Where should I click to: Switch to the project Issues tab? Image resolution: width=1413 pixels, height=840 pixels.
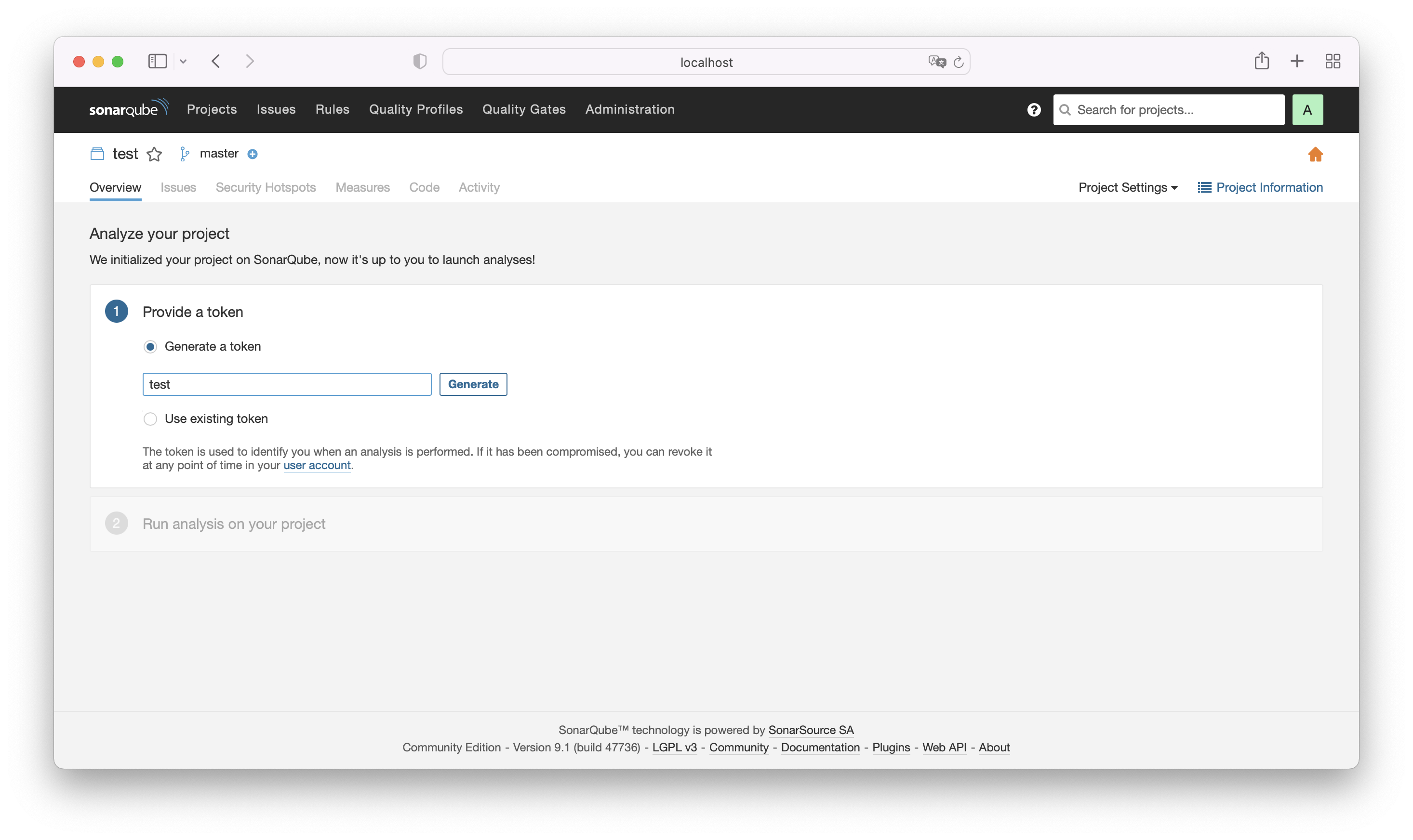(x=178, y=187)
